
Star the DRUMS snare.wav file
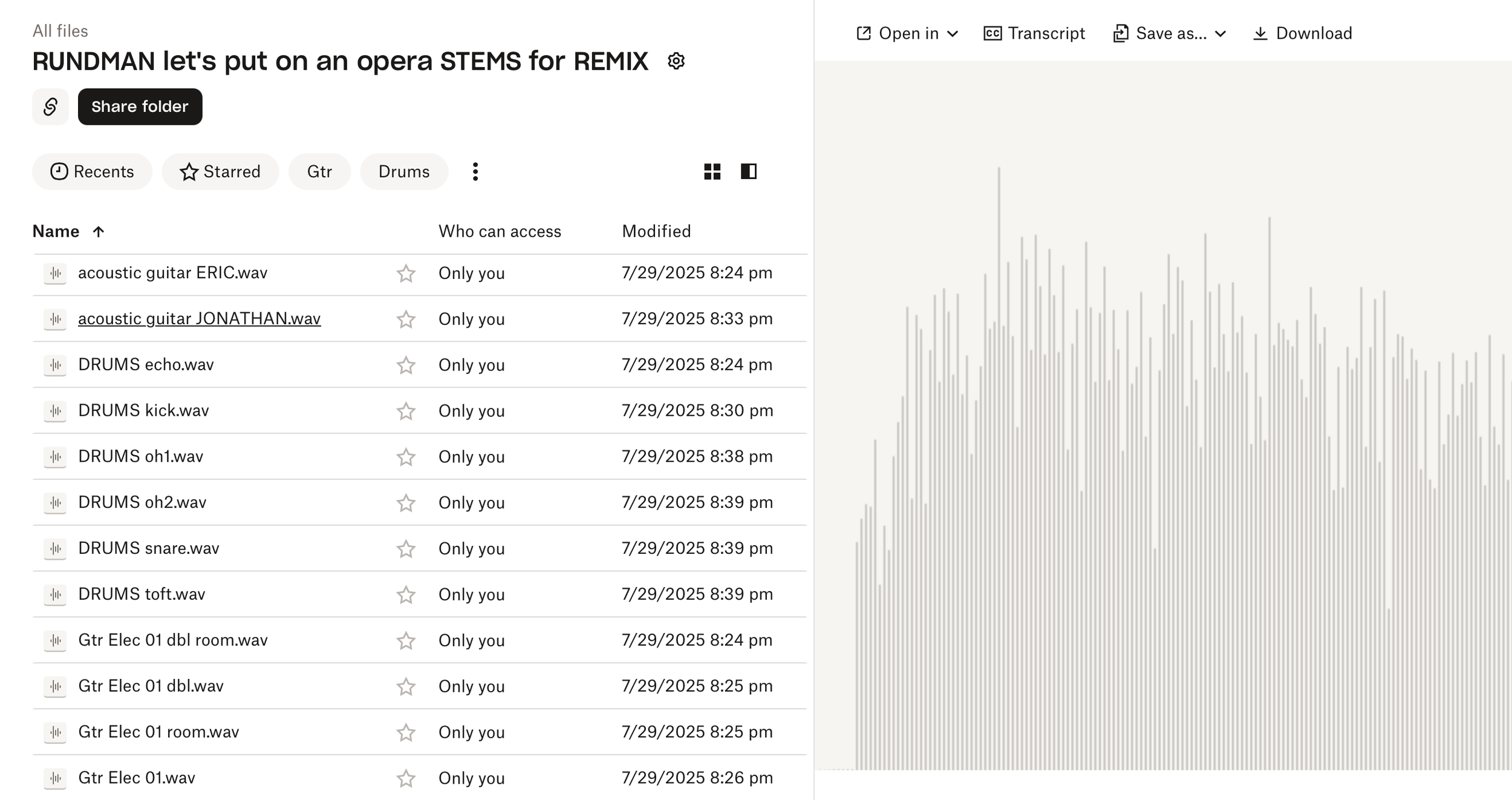[406, 549]
